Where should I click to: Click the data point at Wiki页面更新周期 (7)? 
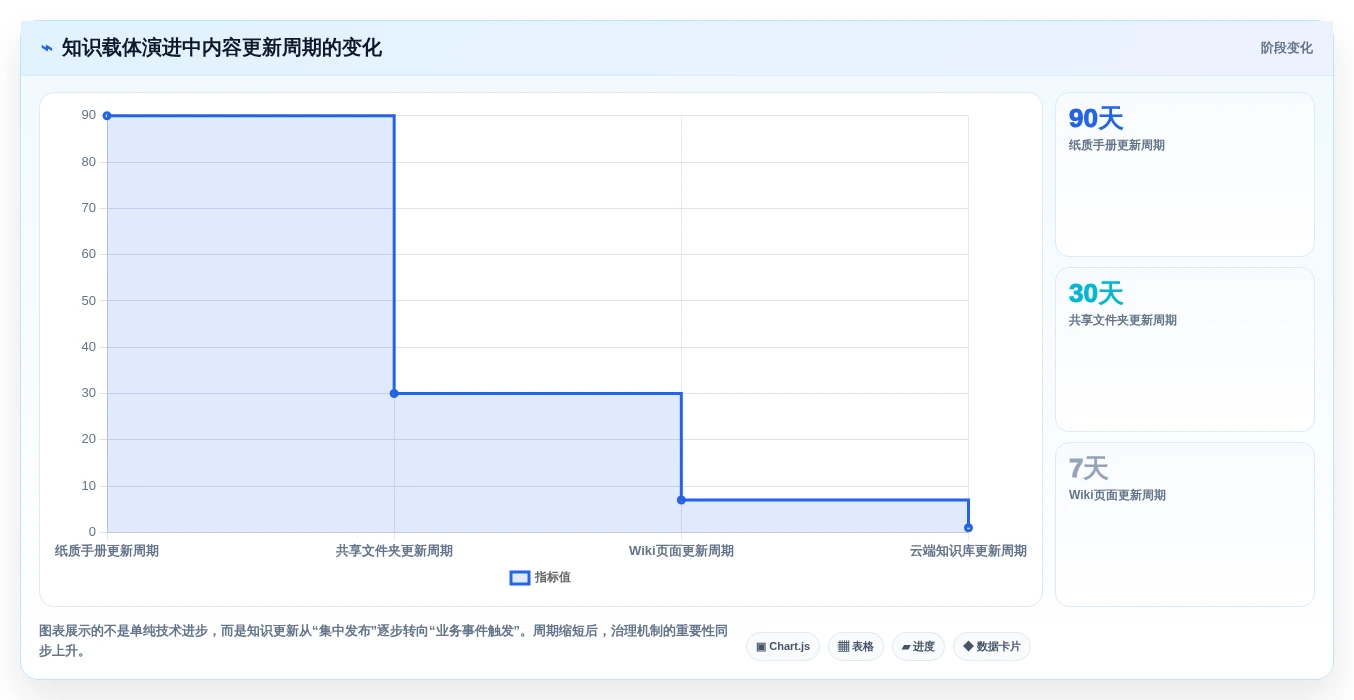coord(681,500)
